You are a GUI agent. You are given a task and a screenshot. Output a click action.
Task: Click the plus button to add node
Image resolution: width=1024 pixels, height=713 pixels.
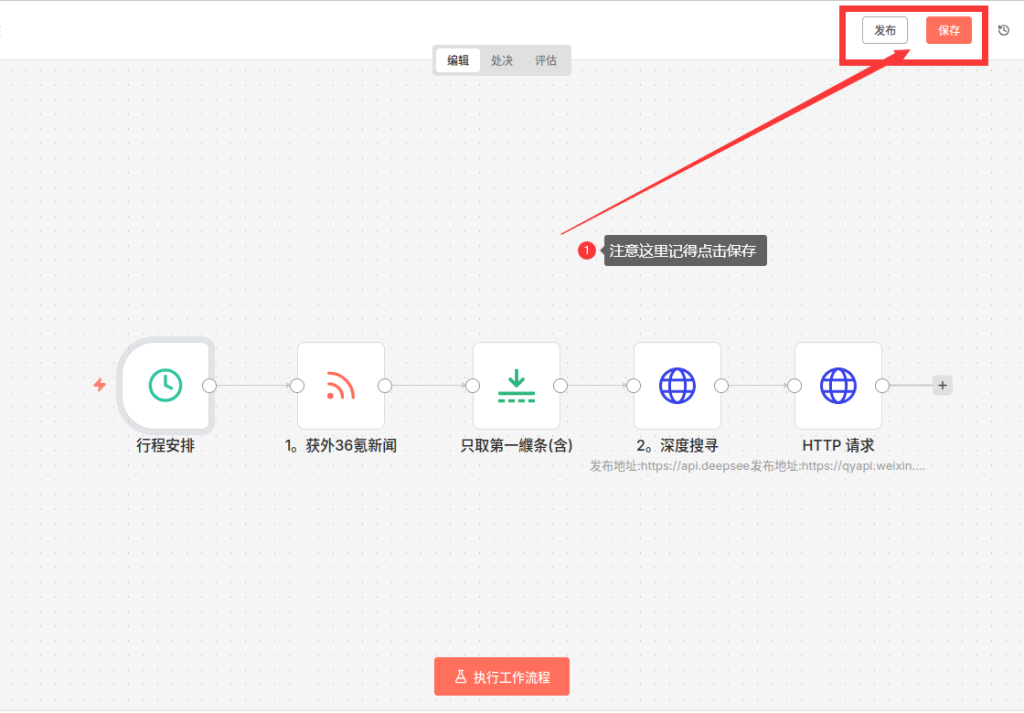point(942,385)
